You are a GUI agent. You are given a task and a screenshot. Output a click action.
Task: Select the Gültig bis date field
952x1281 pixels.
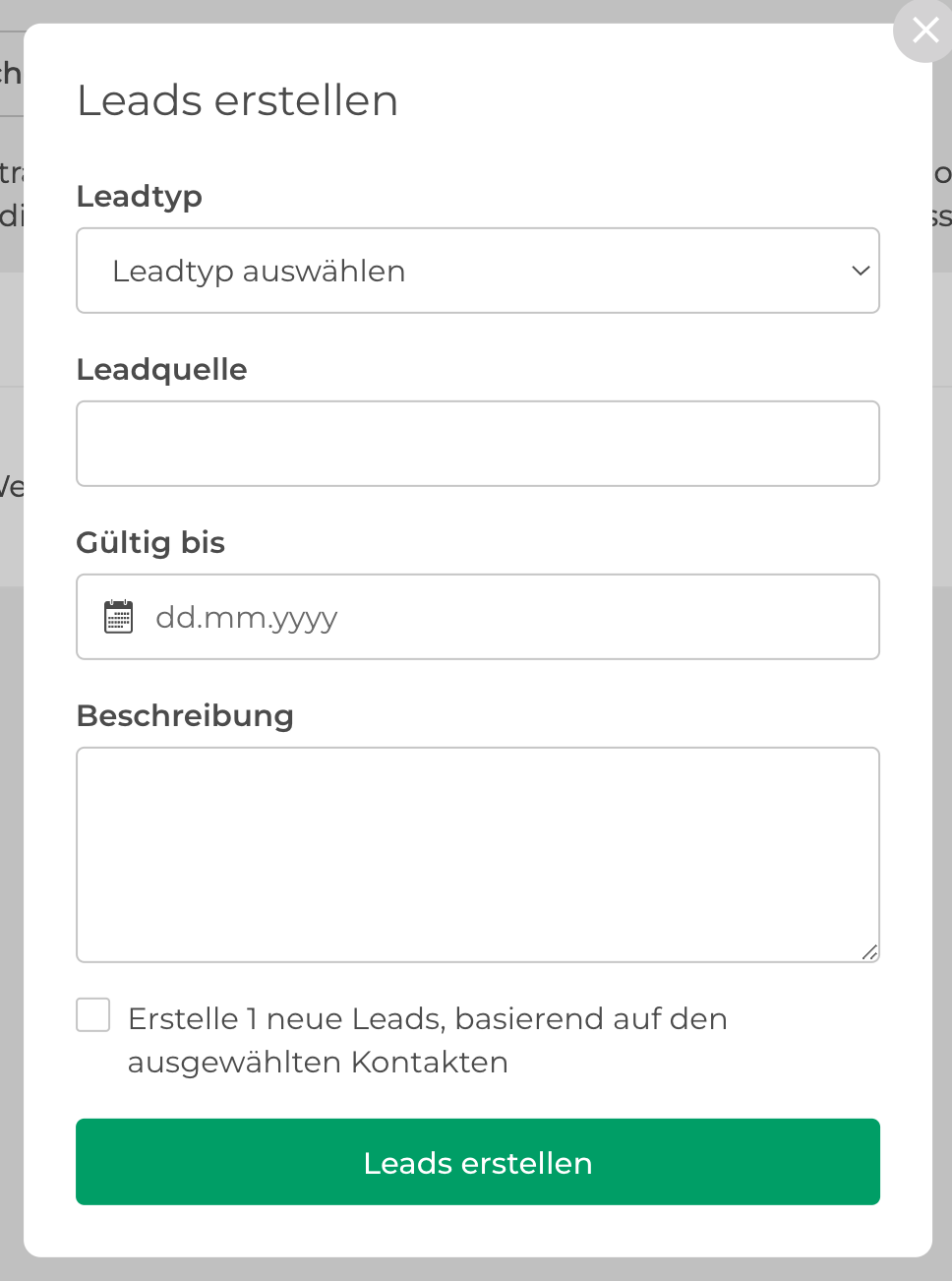478,617
